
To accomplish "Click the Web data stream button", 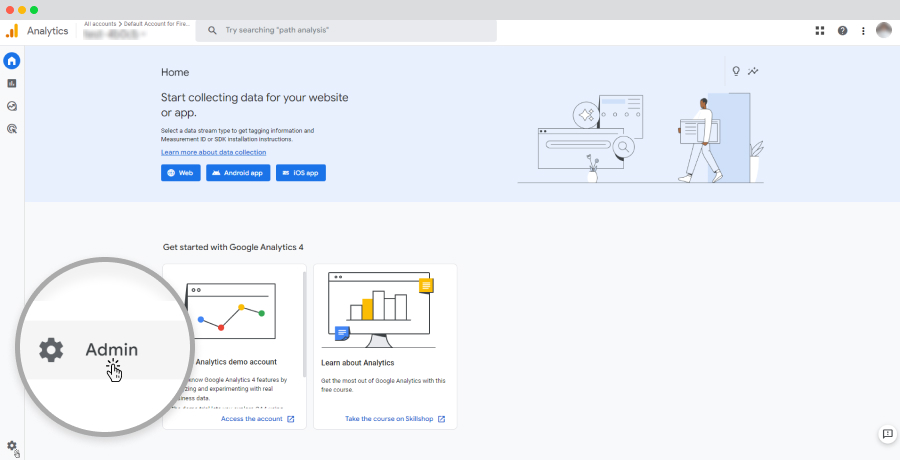I will coord(180,173).
